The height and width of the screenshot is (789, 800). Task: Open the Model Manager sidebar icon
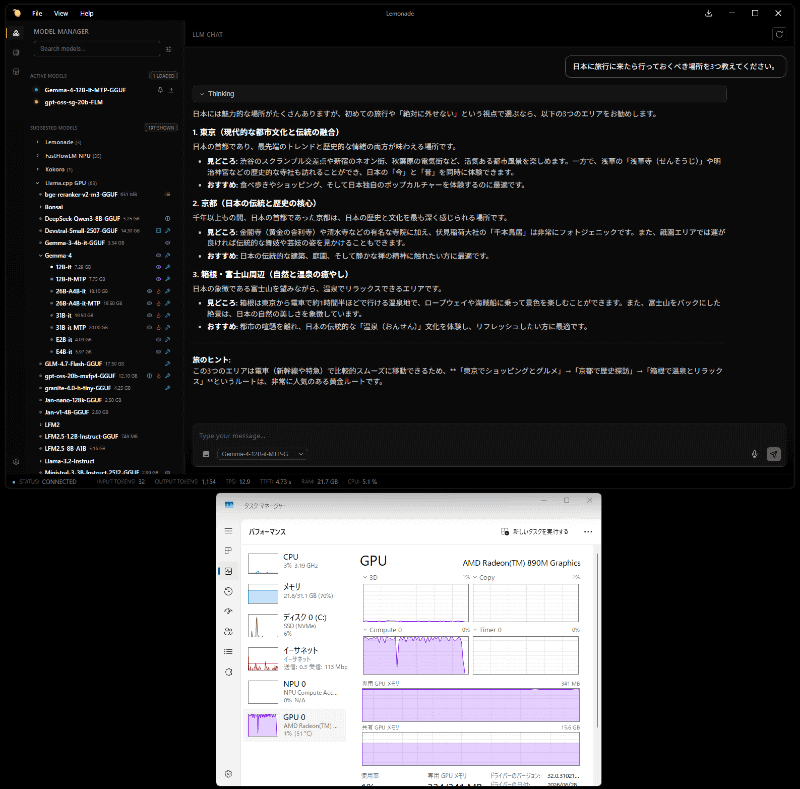pos(16,33)
